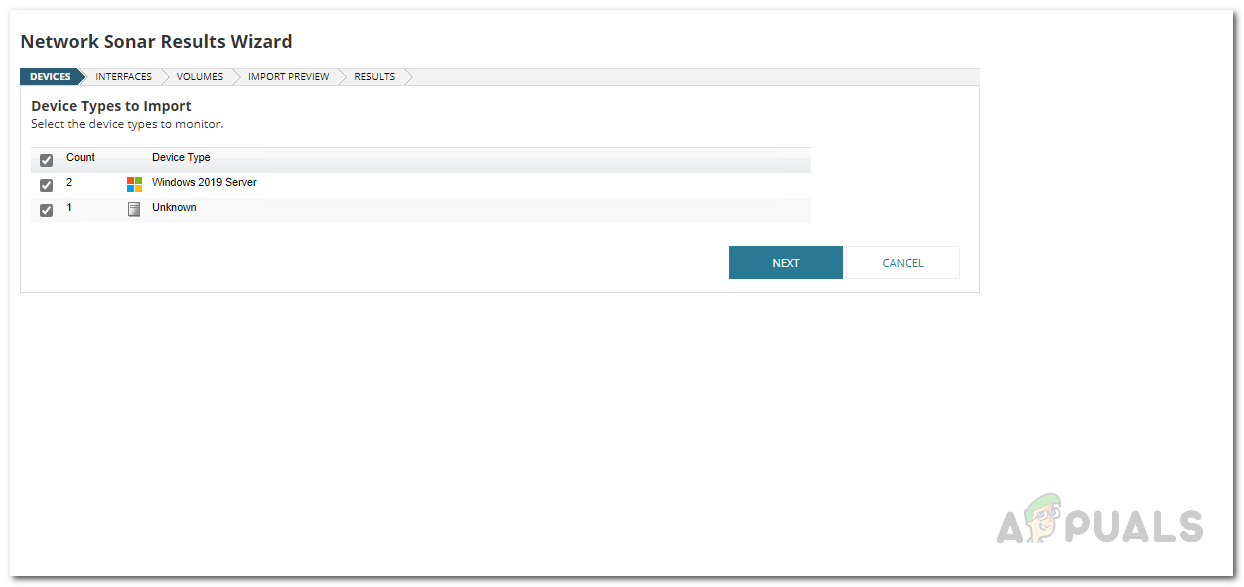Toggle the select-all checkbox in the table header
1244x587 pixels.
coord(46,160)
